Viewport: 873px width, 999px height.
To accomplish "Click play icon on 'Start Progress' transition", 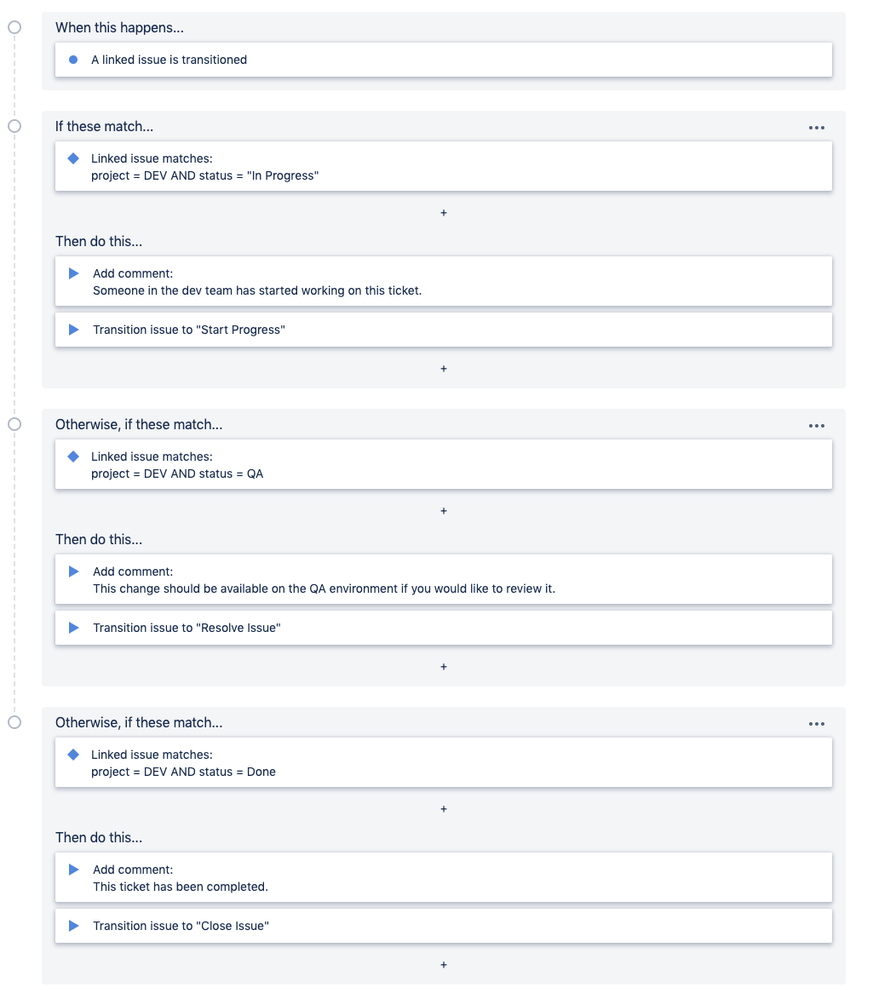I will click(74, 329).
